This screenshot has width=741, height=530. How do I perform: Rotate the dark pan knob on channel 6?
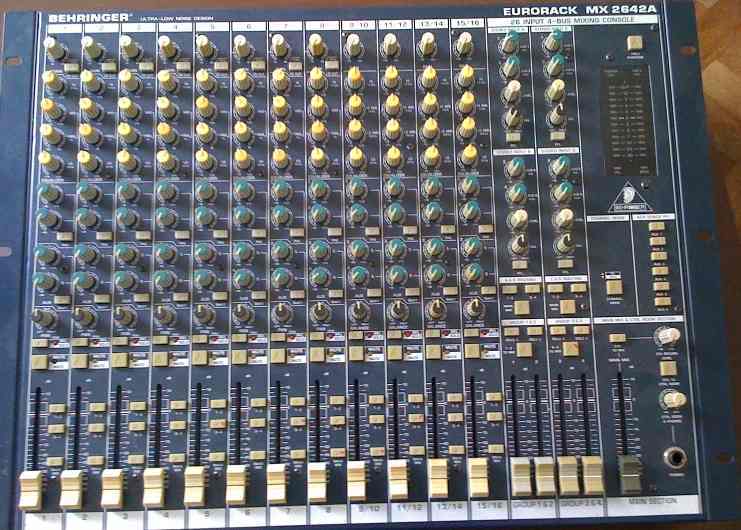pyautogui.click(x=243, y=312)
